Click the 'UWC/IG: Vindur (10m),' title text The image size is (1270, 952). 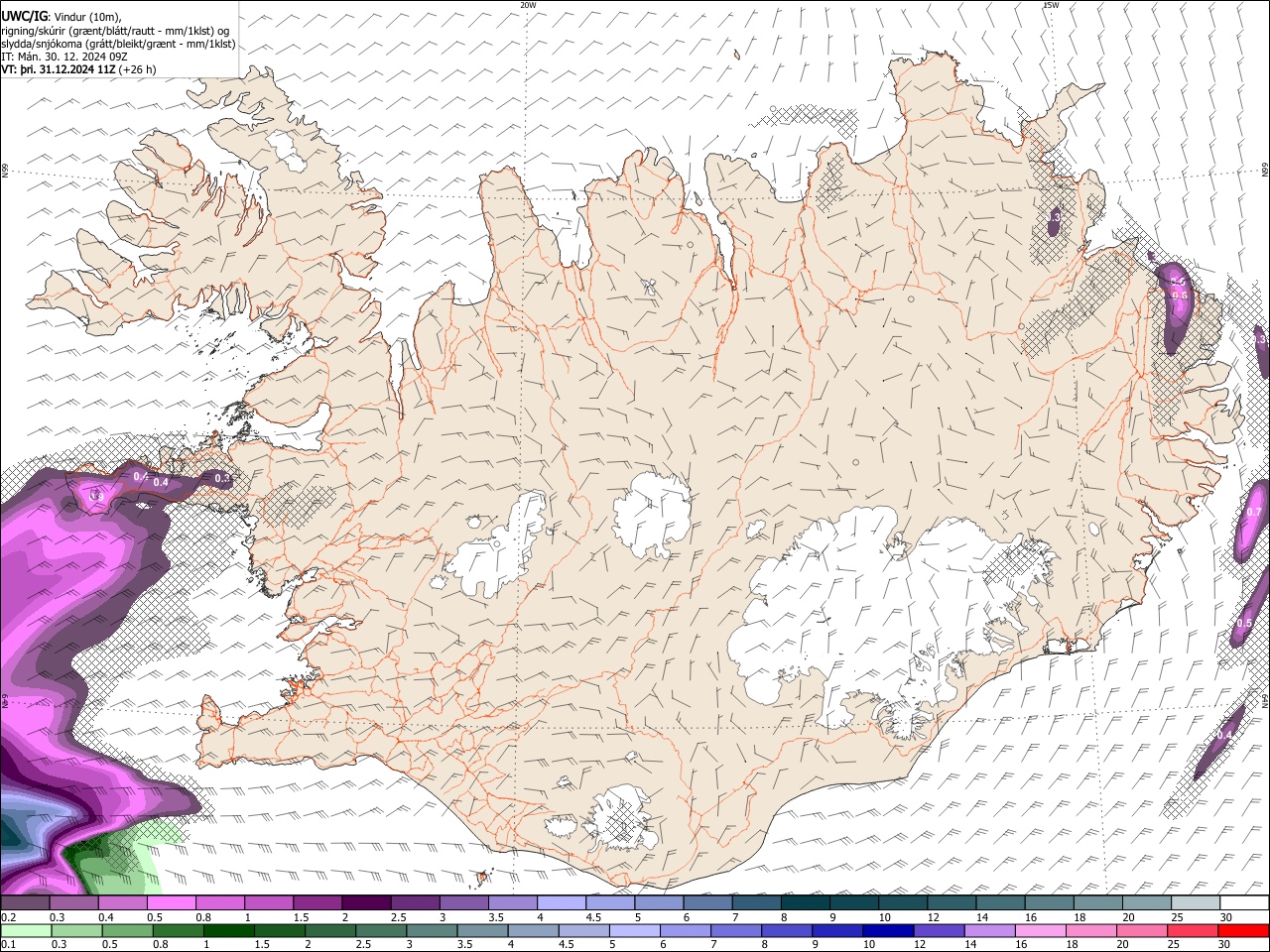click(62, 16)
